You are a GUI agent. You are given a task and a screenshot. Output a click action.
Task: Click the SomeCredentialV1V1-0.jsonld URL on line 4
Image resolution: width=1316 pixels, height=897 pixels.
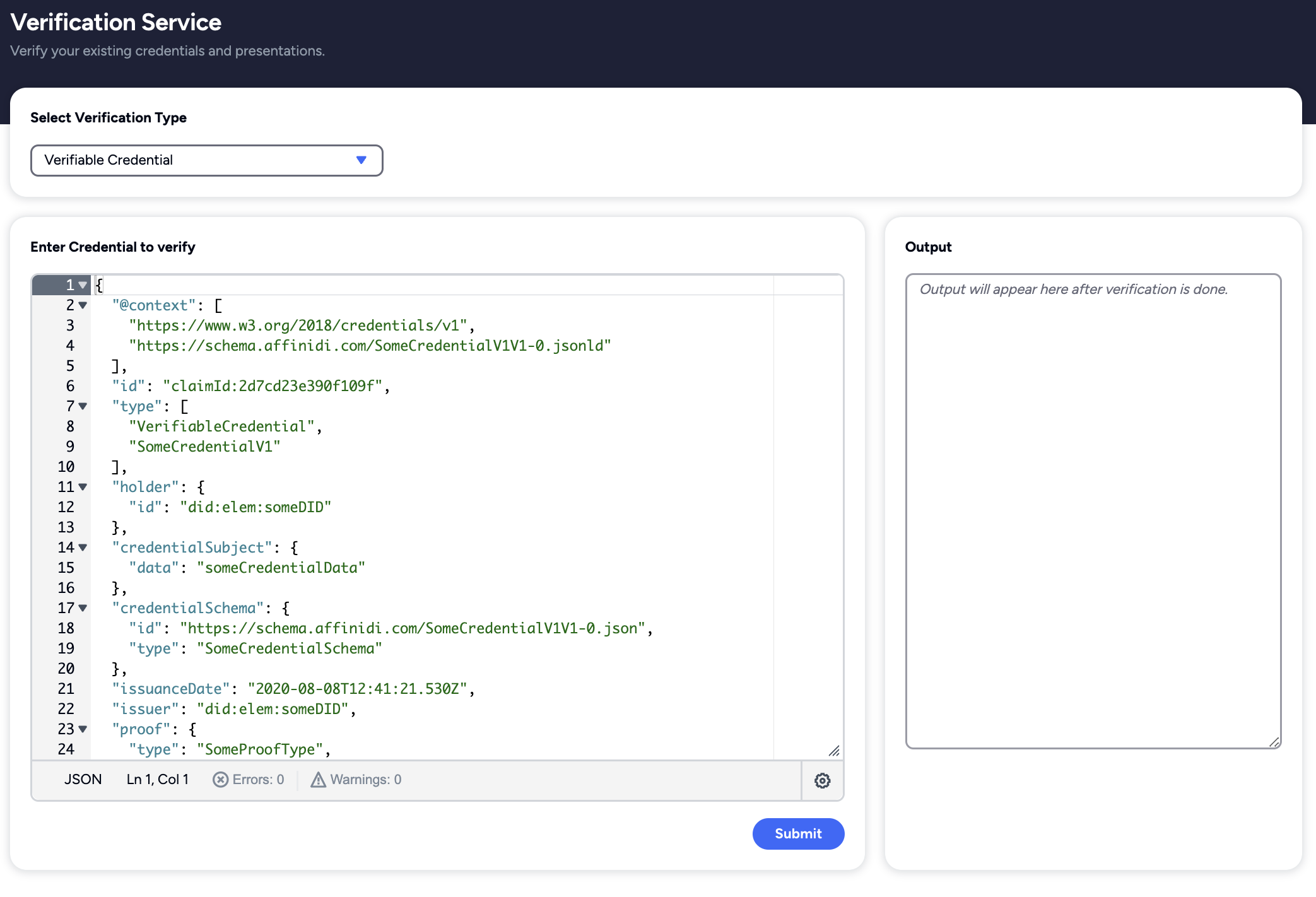370,346
